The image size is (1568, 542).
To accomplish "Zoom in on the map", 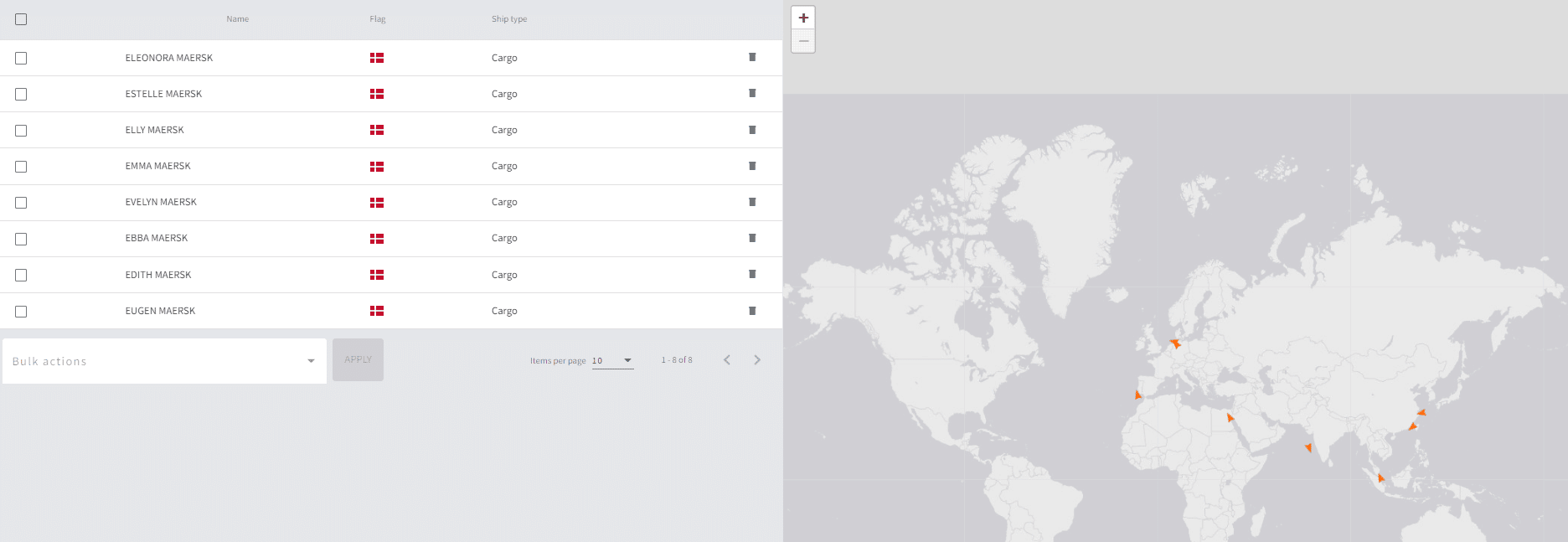I will [803, 18].
